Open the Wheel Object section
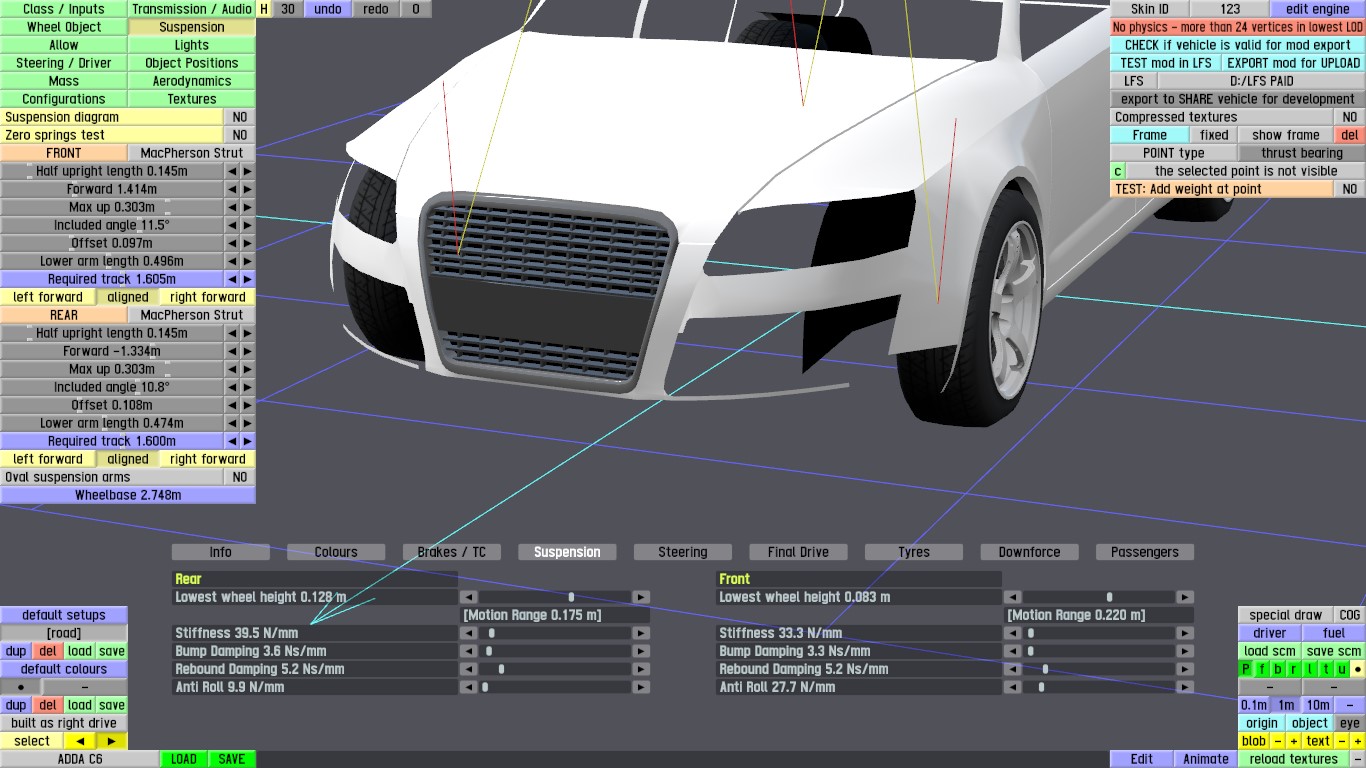This screenshot has width=1366, height=768. point(64,27)
